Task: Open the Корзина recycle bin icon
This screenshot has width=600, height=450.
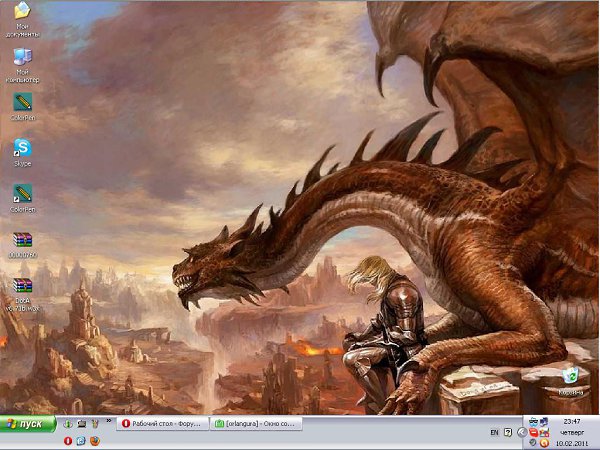Action: pyautogui.click(x=570, y=376)
